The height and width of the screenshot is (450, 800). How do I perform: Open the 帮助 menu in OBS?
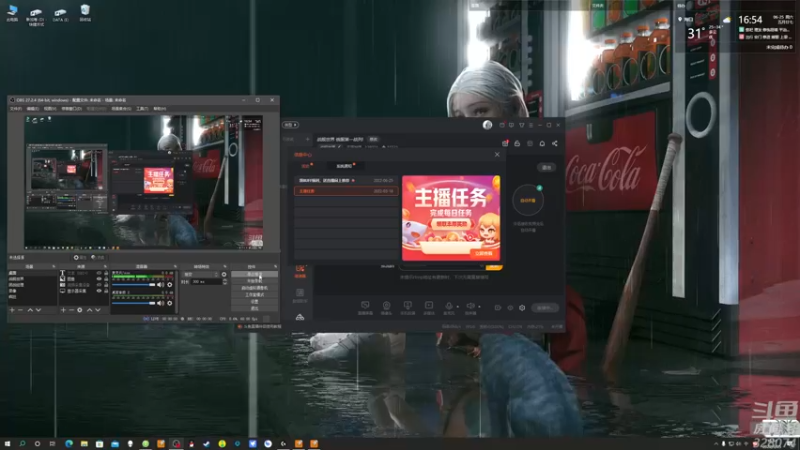tap(160, 109)
